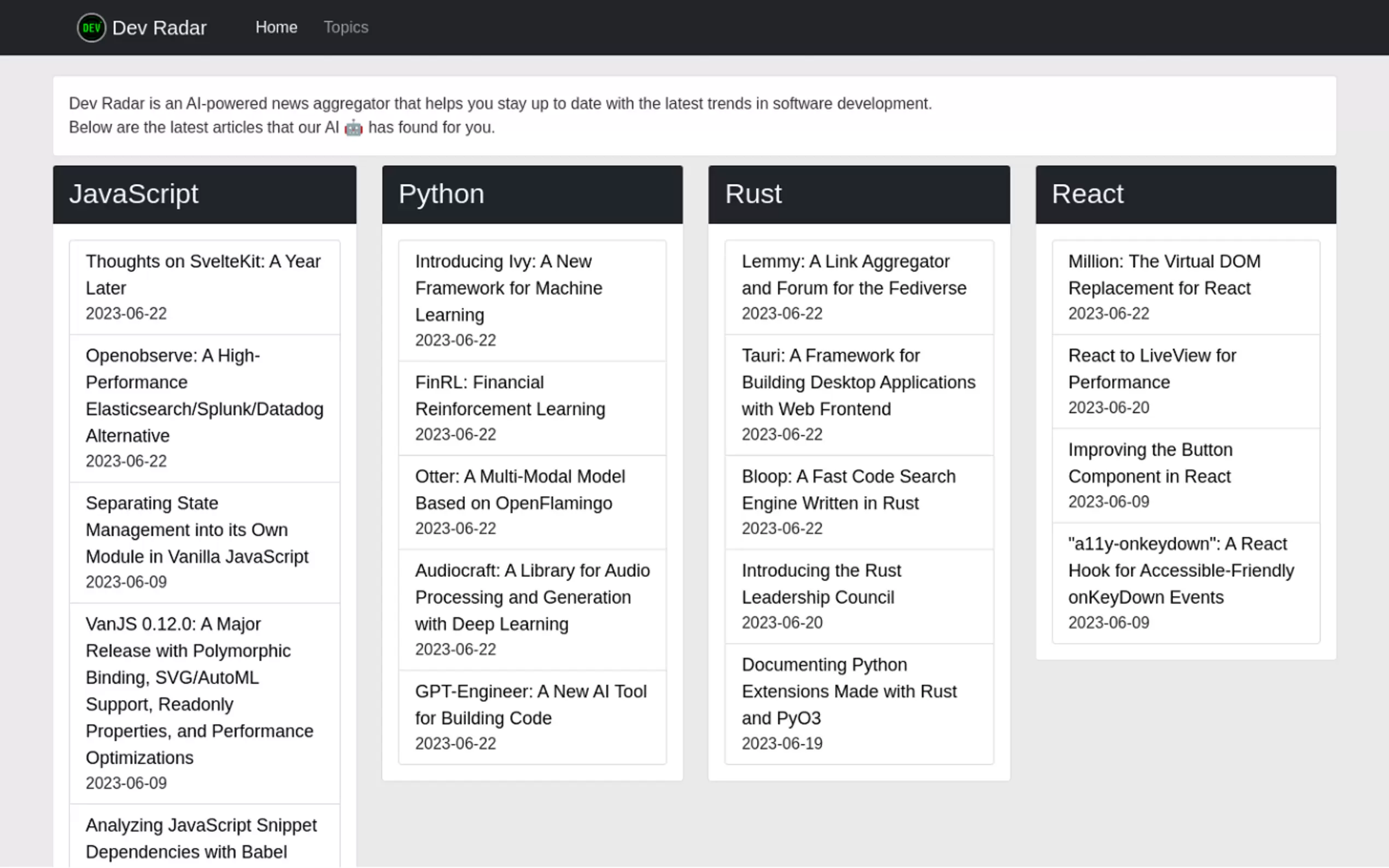1389x868 pixels.
Task: Read the GPT-Engineer AI tool article
Action: click(x=530, y=705)
